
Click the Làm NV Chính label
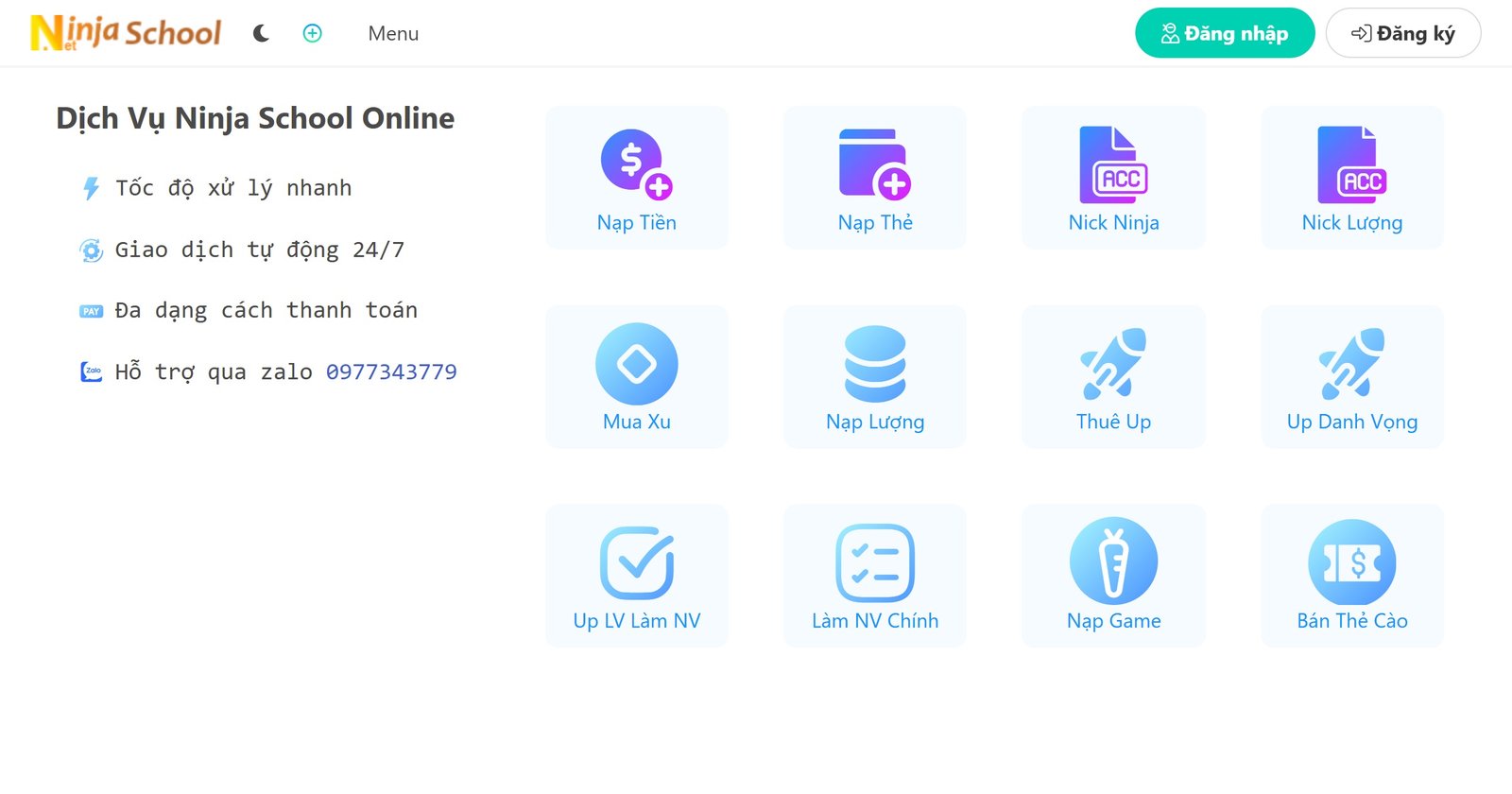[x=875, y=620]
